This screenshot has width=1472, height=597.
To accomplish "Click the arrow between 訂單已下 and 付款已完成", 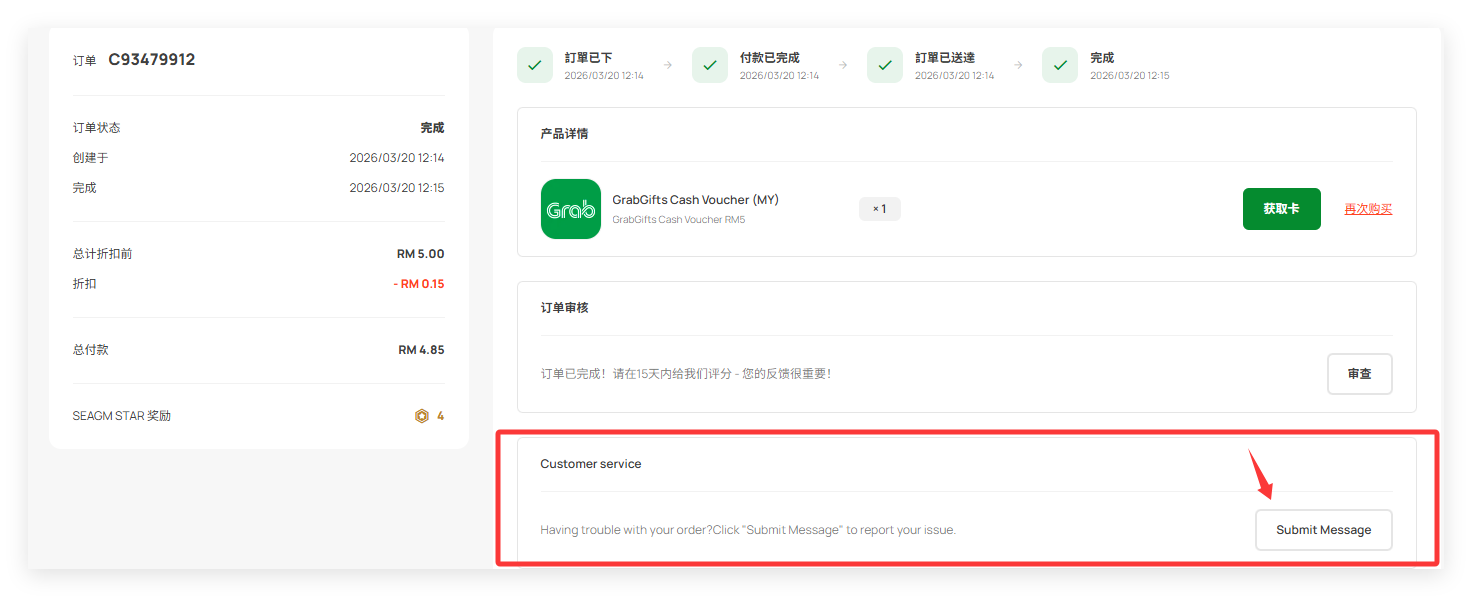I will pyautogui.click(x=668, y=65).
